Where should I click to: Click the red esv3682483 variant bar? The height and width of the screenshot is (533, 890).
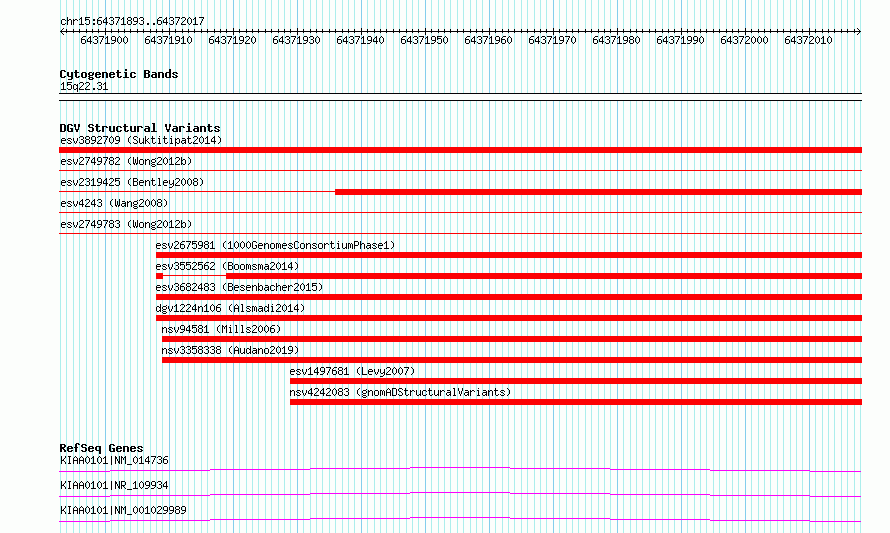(x=509, y=297)
